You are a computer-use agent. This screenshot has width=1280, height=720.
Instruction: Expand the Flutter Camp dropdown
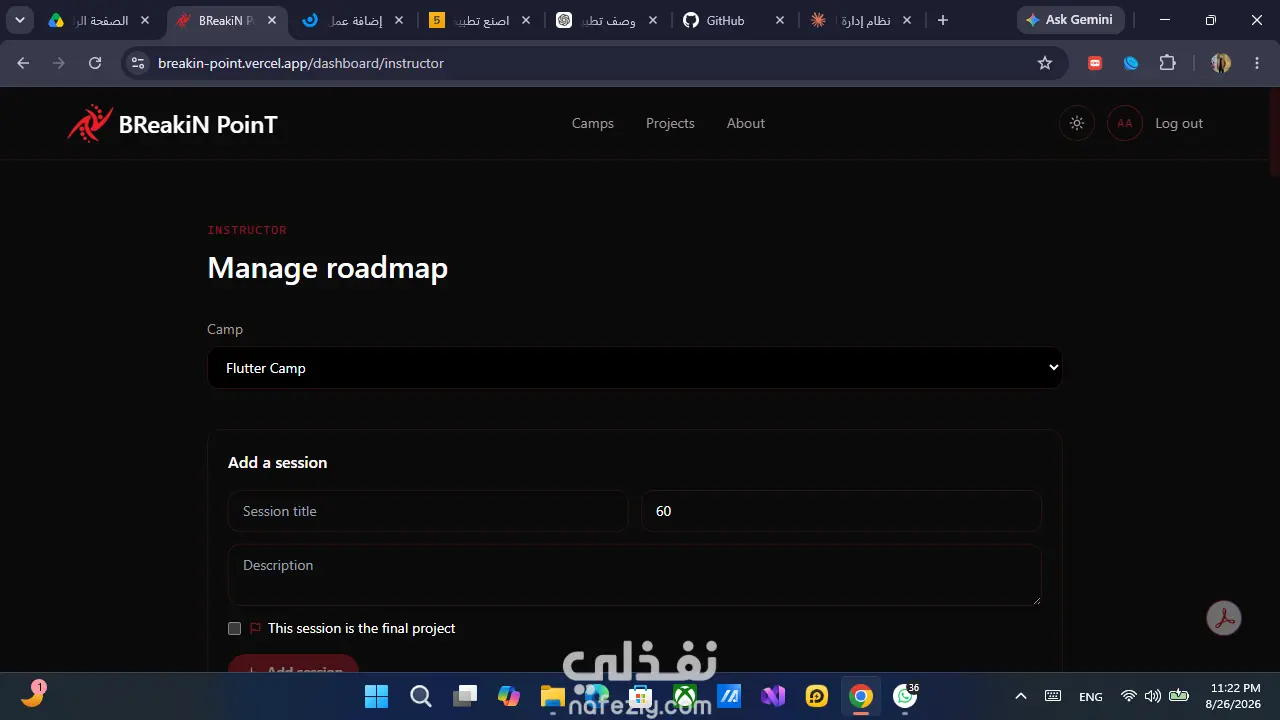tap(634, 368)
